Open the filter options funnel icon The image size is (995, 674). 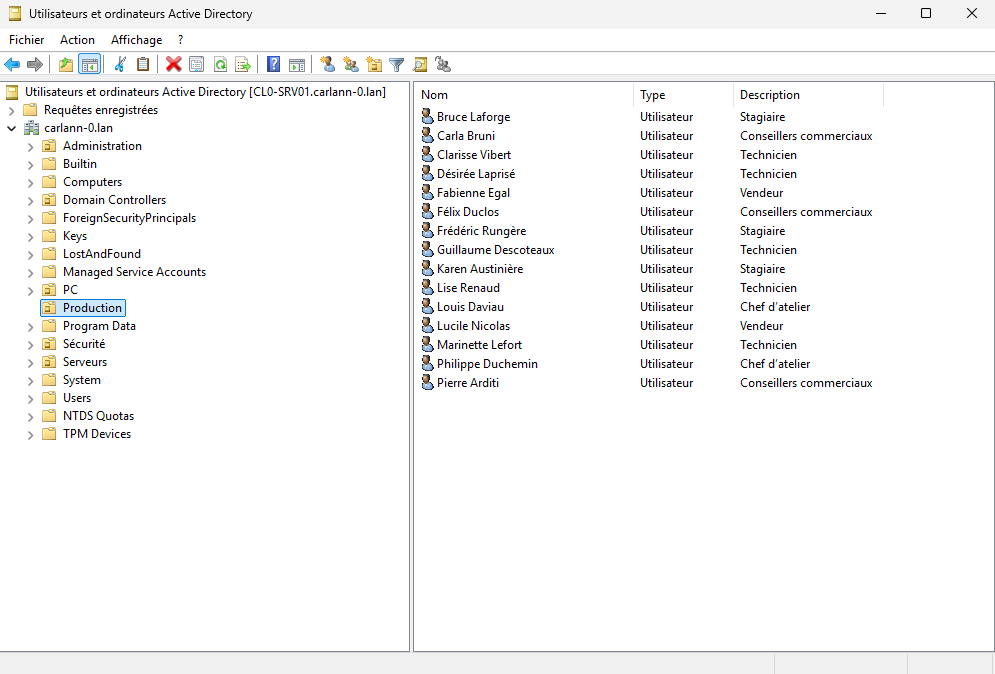pyautogui.click(x=397, y=64)
